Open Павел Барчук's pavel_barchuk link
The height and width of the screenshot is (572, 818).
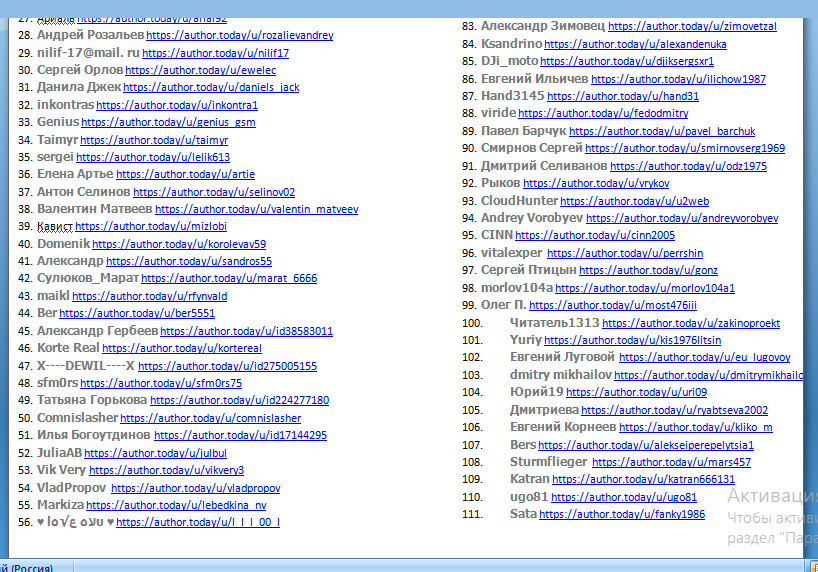click(x=662, y=132)
